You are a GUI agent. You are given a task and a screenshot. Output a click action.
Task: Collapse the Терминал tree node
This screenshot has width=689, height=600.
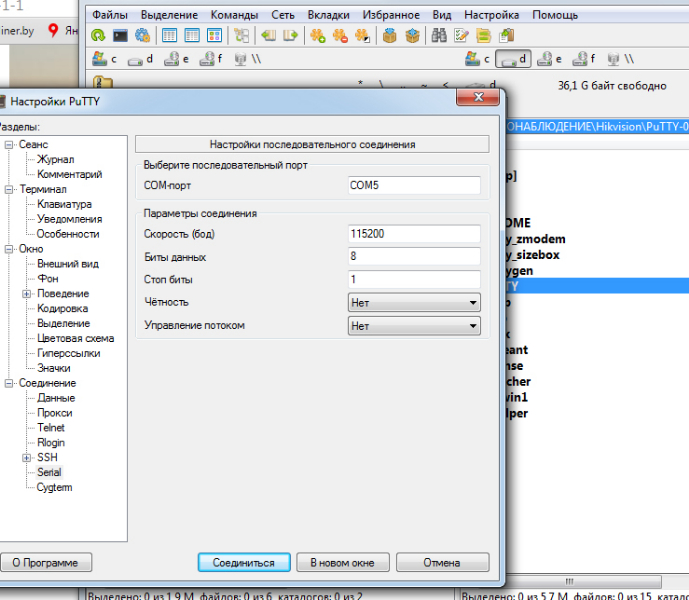point(9,189)
